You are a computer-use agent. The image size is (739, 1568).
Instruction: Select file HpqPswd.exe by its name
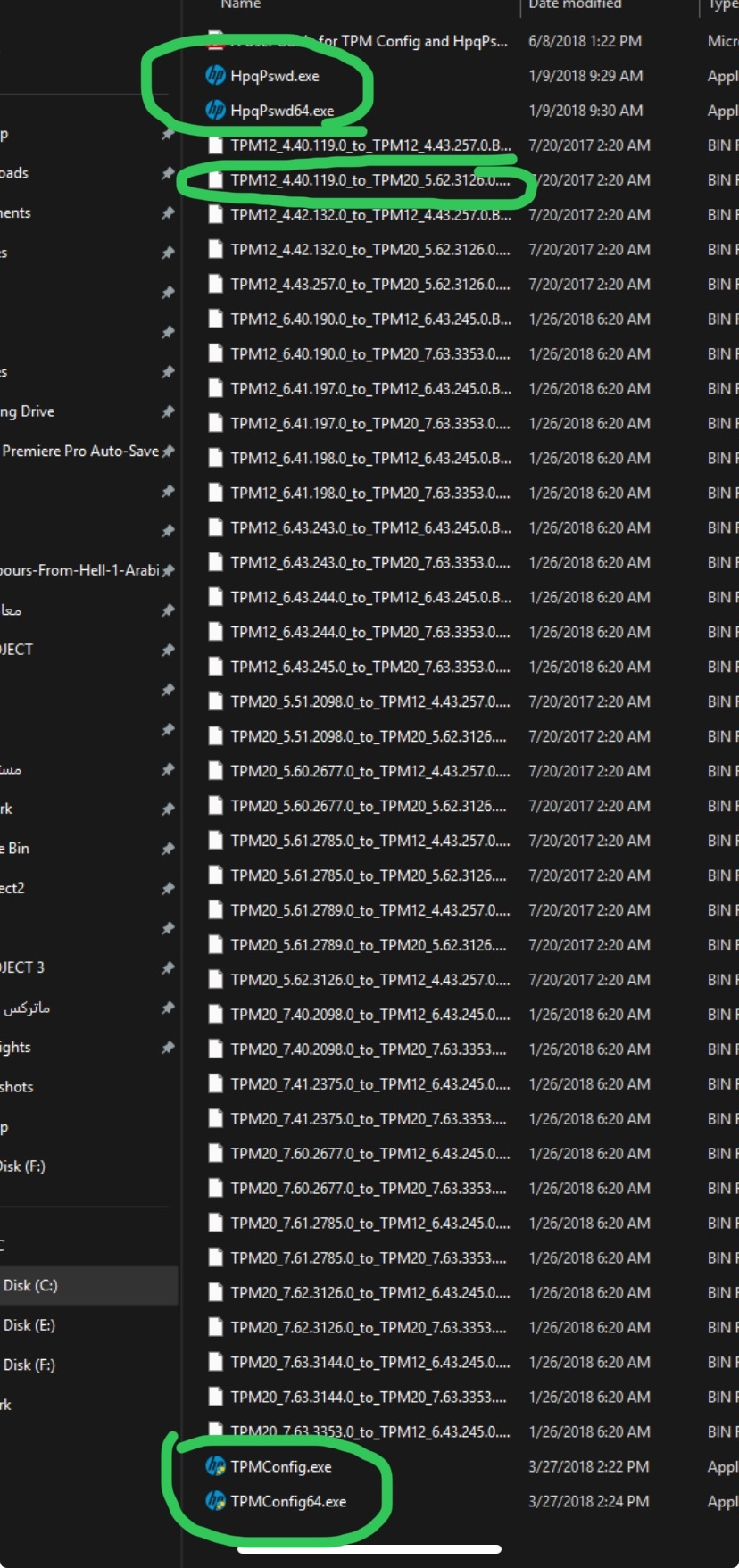click(275, 76)
